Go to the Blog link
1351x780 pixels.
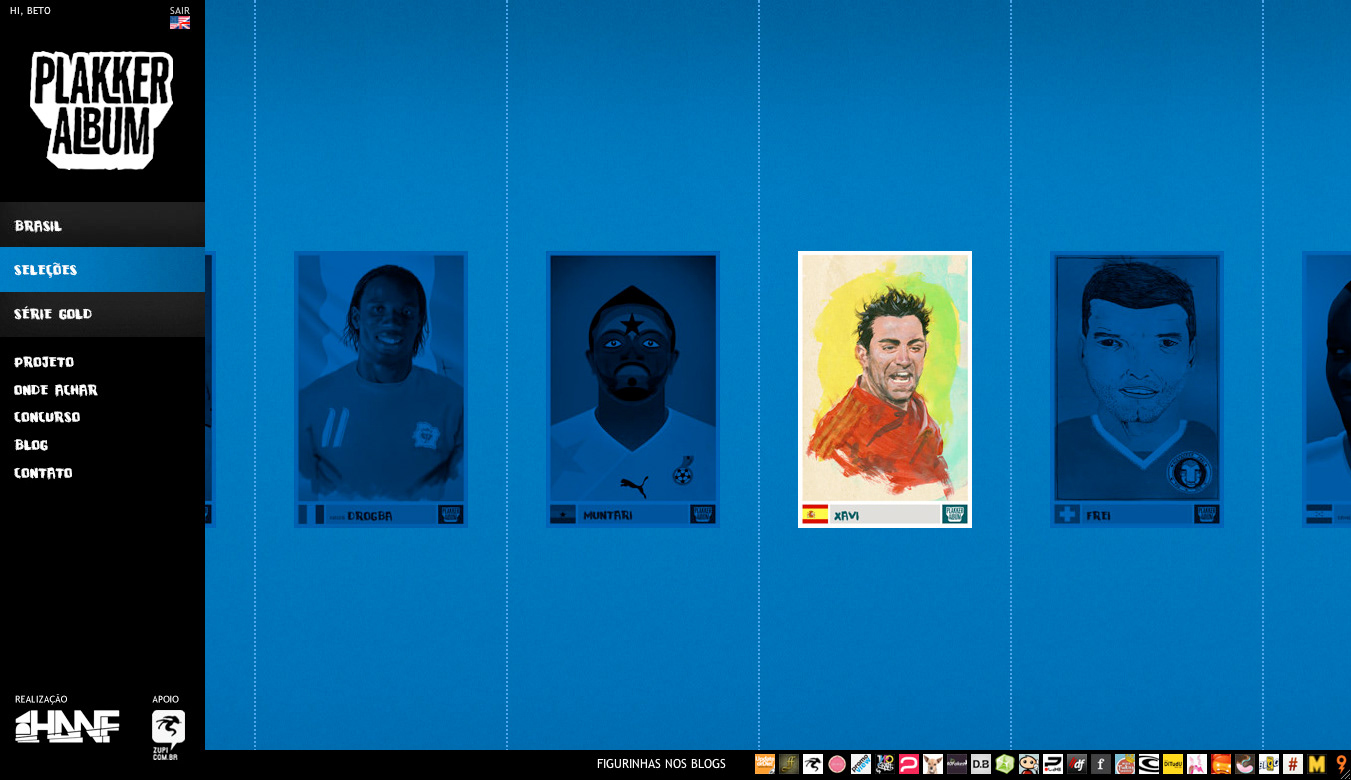(x=31, y=445)
